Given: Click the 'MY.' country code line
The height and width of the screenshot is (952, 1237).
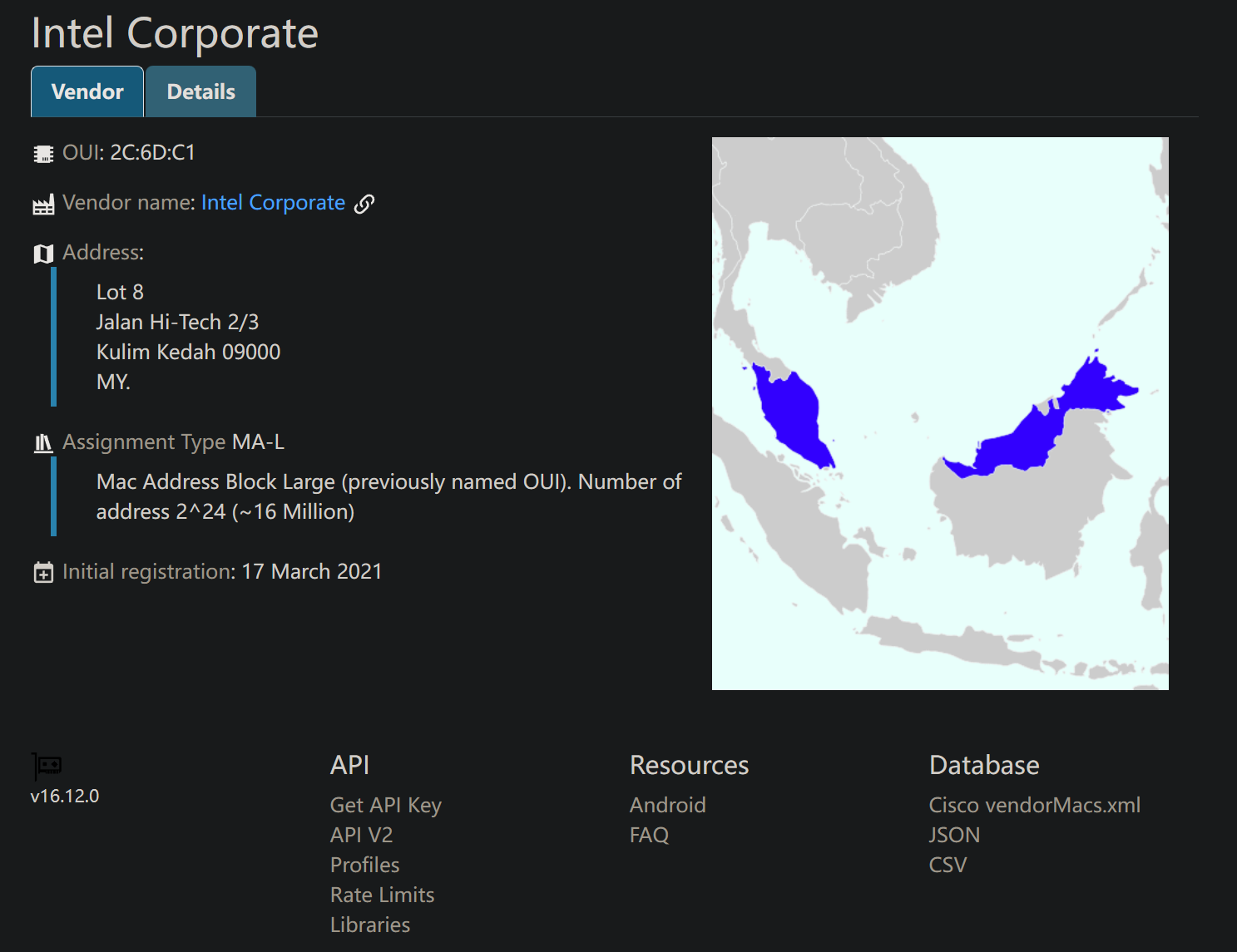Looking at the screenshot, I should [x=113, y=382].
